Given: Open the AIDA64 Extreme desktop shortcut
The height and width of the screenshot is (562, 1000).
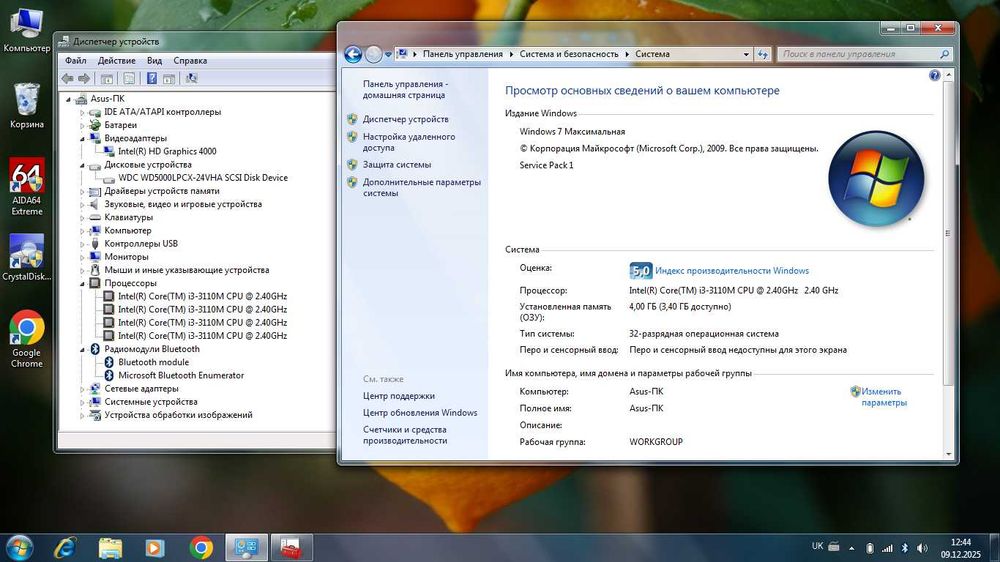Looking at the screenshot, I should tap(27, 186).
